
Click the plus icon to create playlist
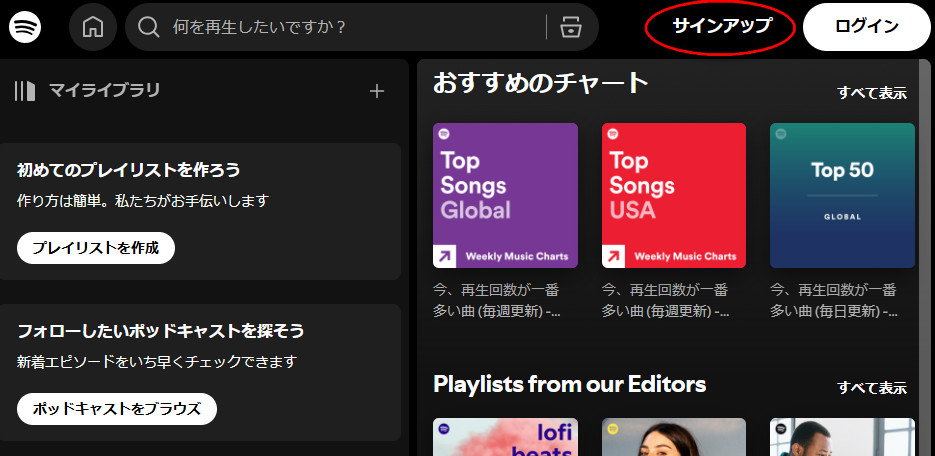tap(377, 91)
